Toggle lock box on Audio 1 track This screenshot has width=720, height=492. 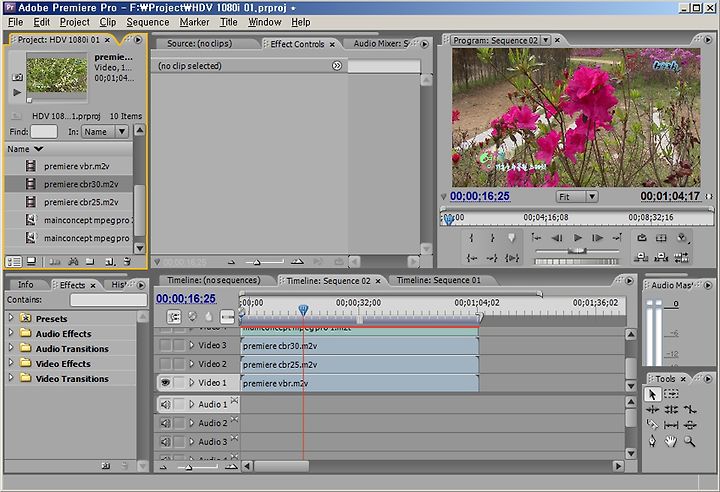[x=179, y=404]
